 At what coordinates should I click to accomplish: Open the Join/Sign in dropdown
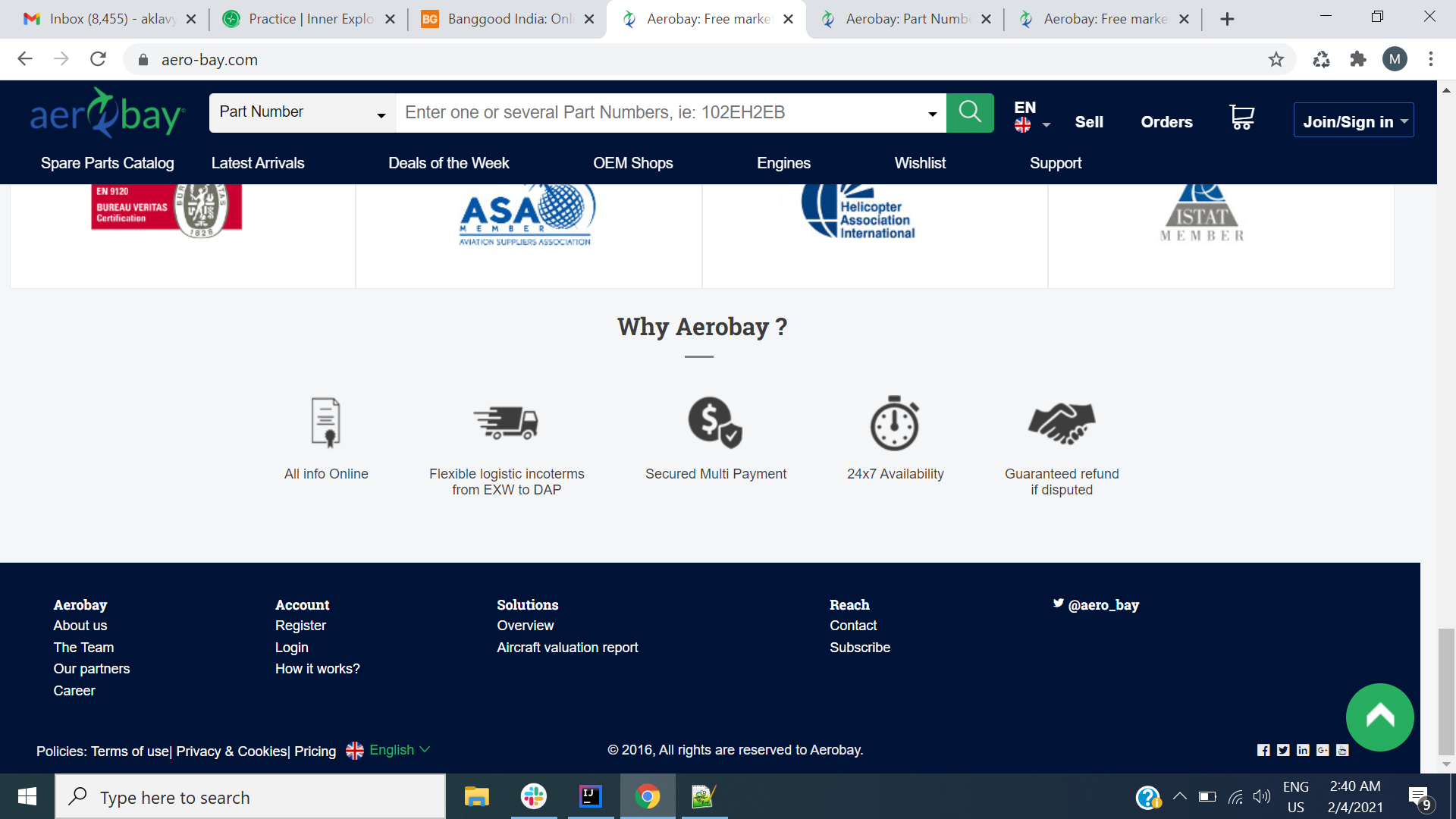(x=1354, y=121)
